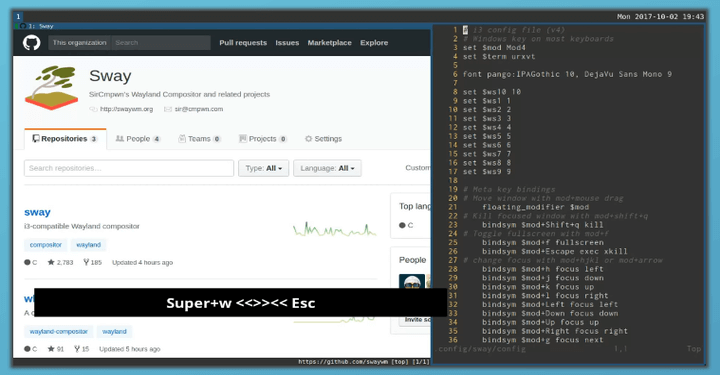Switch to the Projects tab
This screenshot has width=720, height=375.
point(263,139)
